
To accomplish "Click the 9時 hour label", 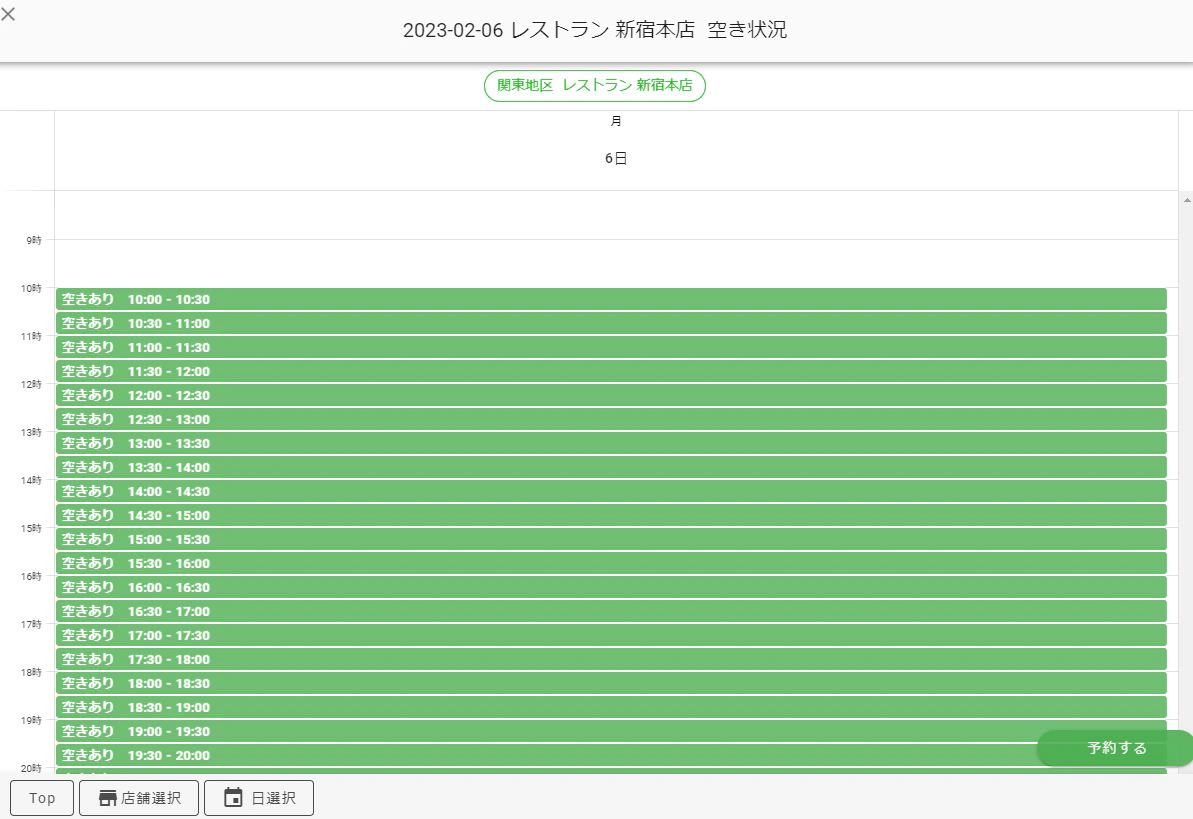I will (x=33, y=241).
